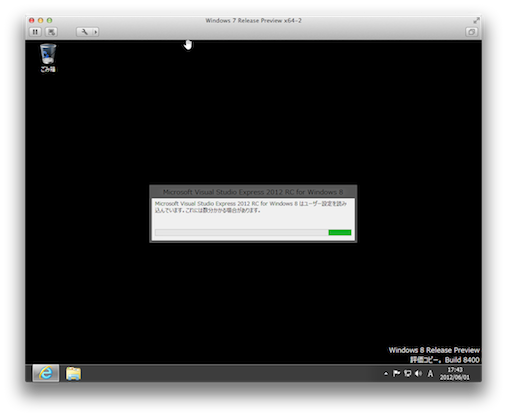Image resolution: width=507 pixels, height=417 pixels.
Task: Minimize the VM window yellow button
Action: (x=40, y=20)
